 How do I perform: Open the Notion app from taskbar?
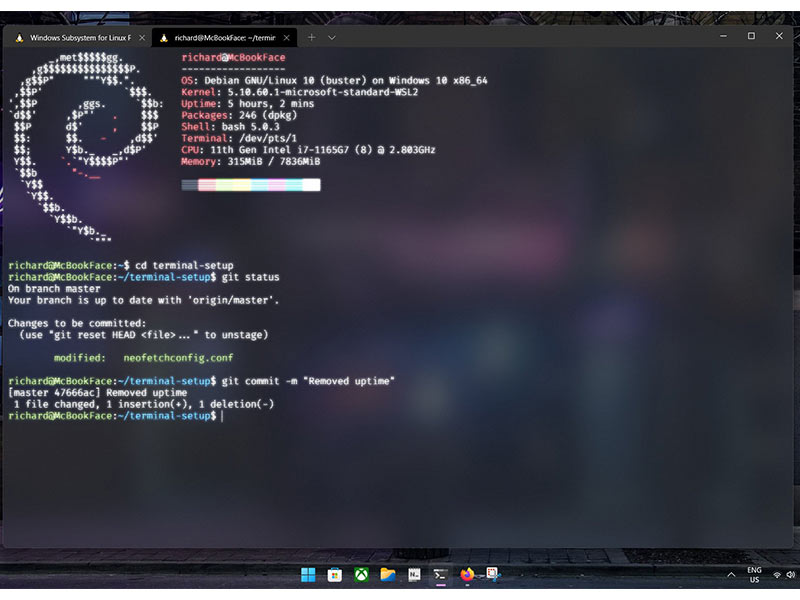tap(414, 575)
